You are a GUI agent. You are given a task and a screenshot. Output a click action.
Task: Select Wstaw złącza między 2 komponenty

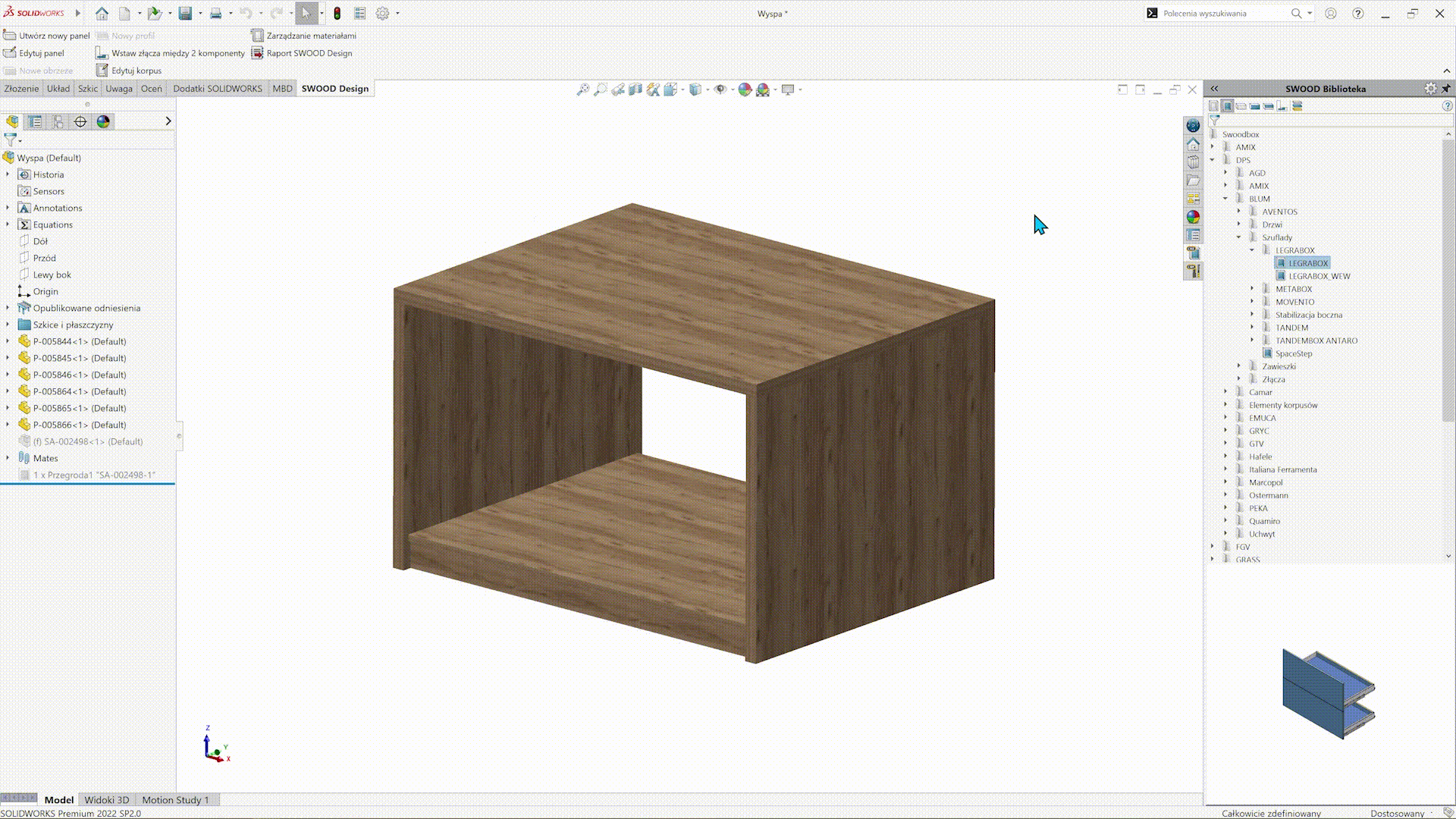169,52
